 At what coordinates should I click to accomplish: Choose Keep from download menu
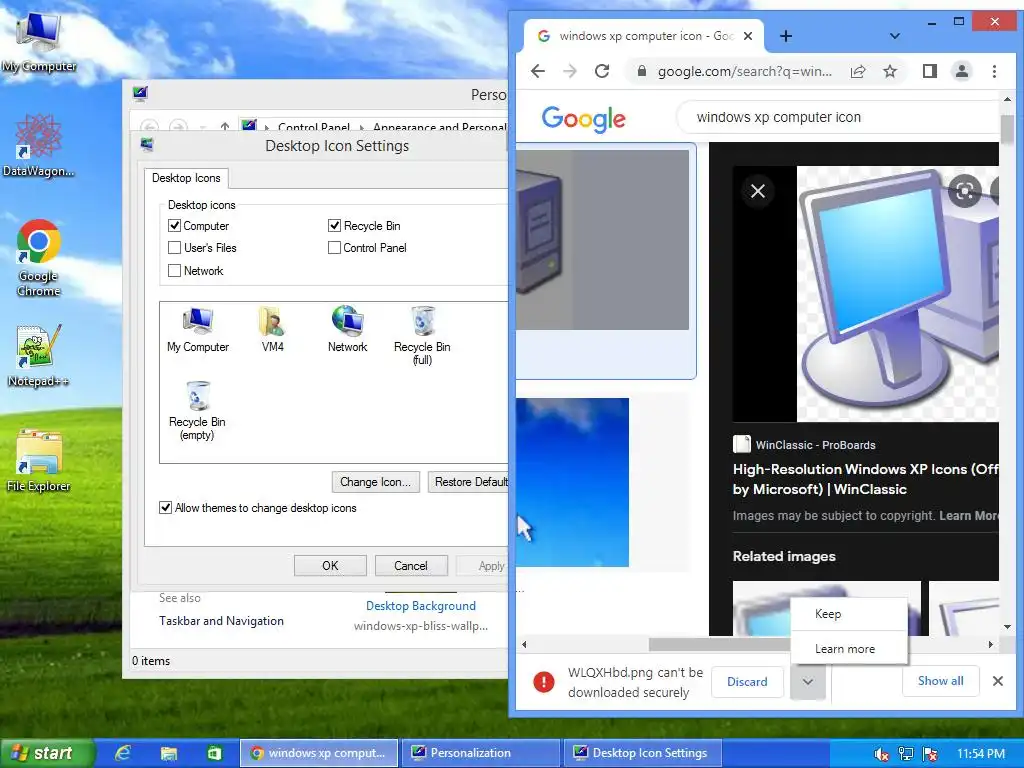point(849,614)
